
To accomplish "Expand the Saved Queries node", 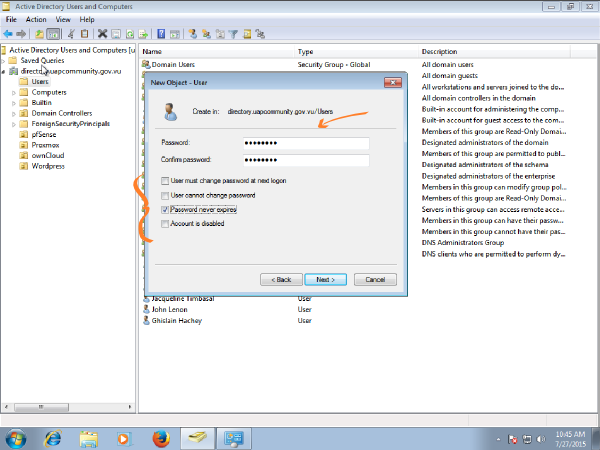I will (x=3, y=60).
